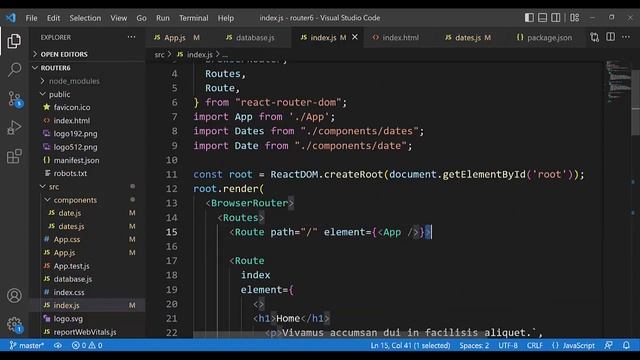Screen dimensions: 640x360
Task: Toggle secondary side bar visibility
Action: 556,18
